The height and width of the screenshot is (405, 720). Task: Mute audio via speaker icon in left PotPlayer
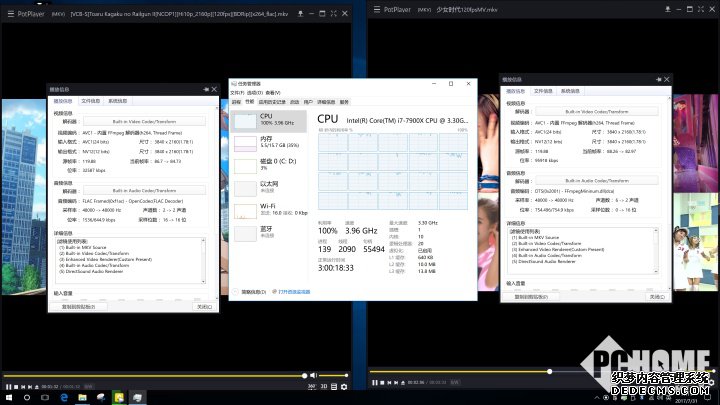tap(313, 376)
